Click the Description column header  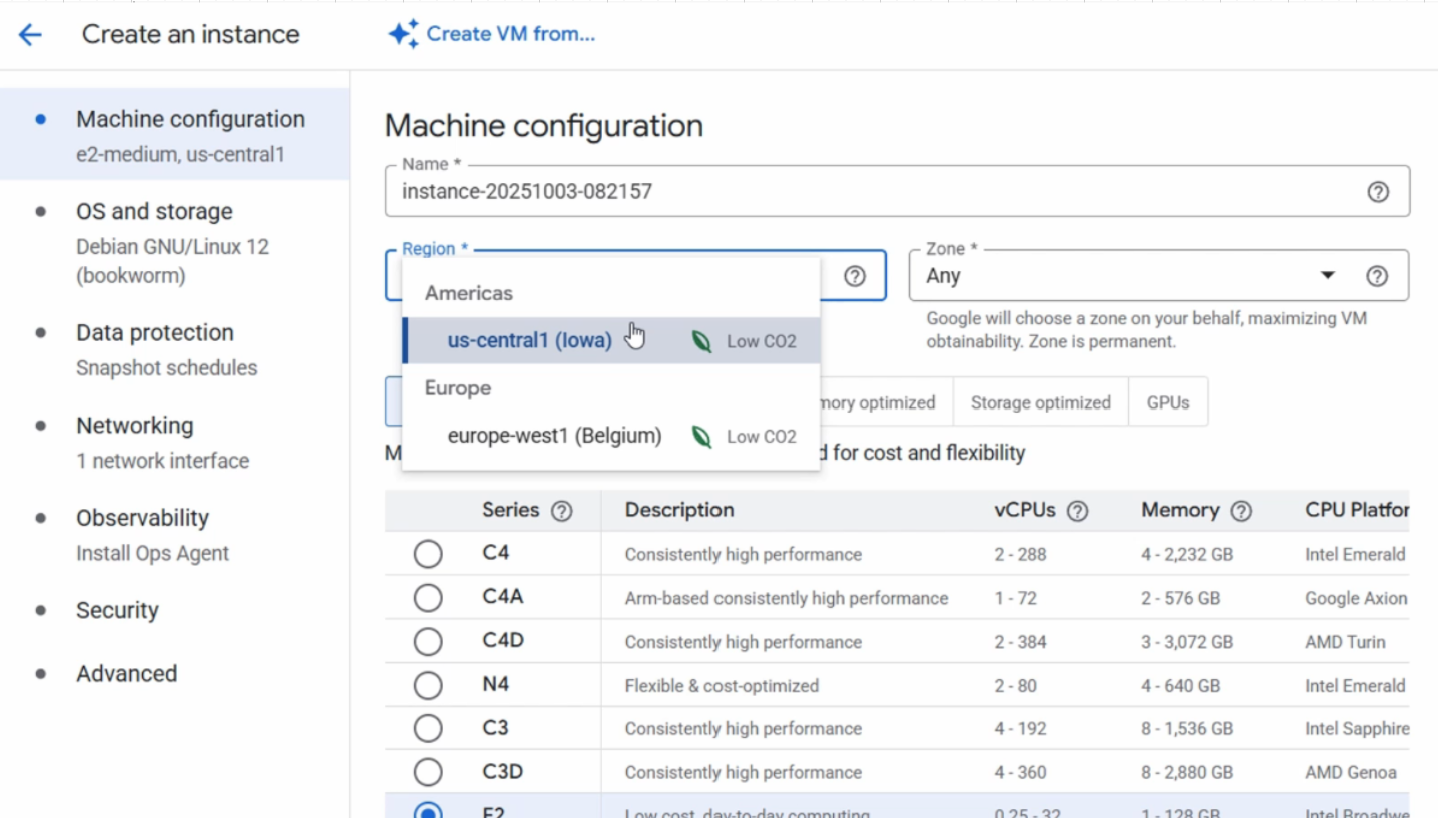pos(679,510)
